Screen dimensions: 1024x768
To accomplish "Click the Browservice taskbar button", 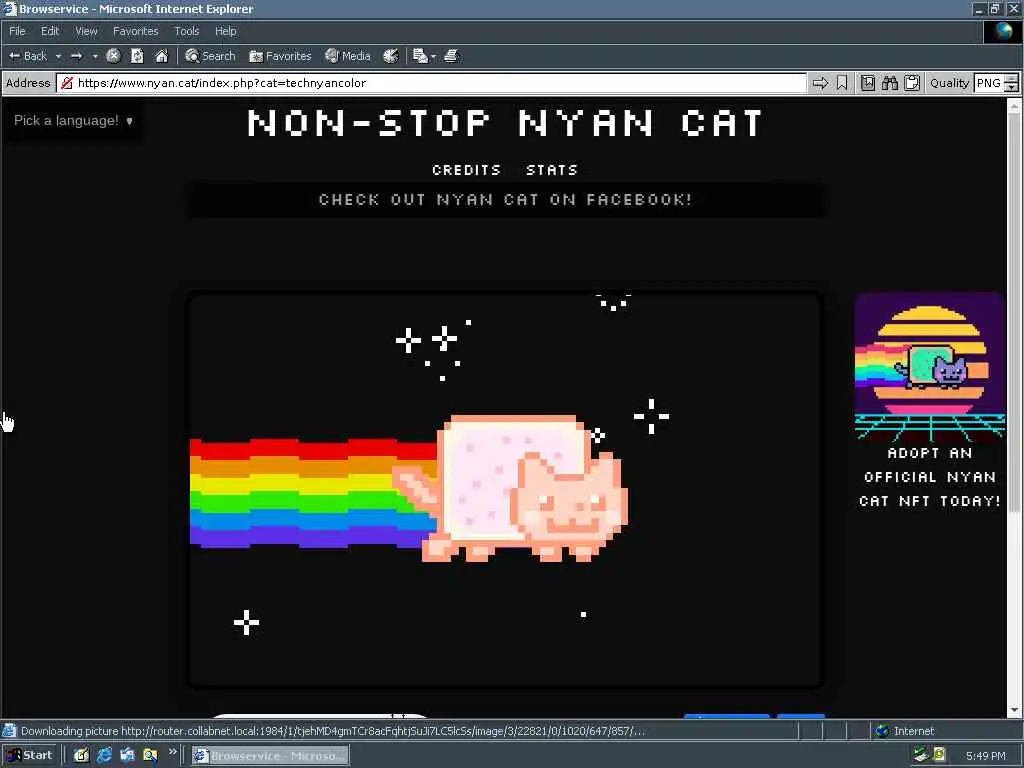I will 270,756.
